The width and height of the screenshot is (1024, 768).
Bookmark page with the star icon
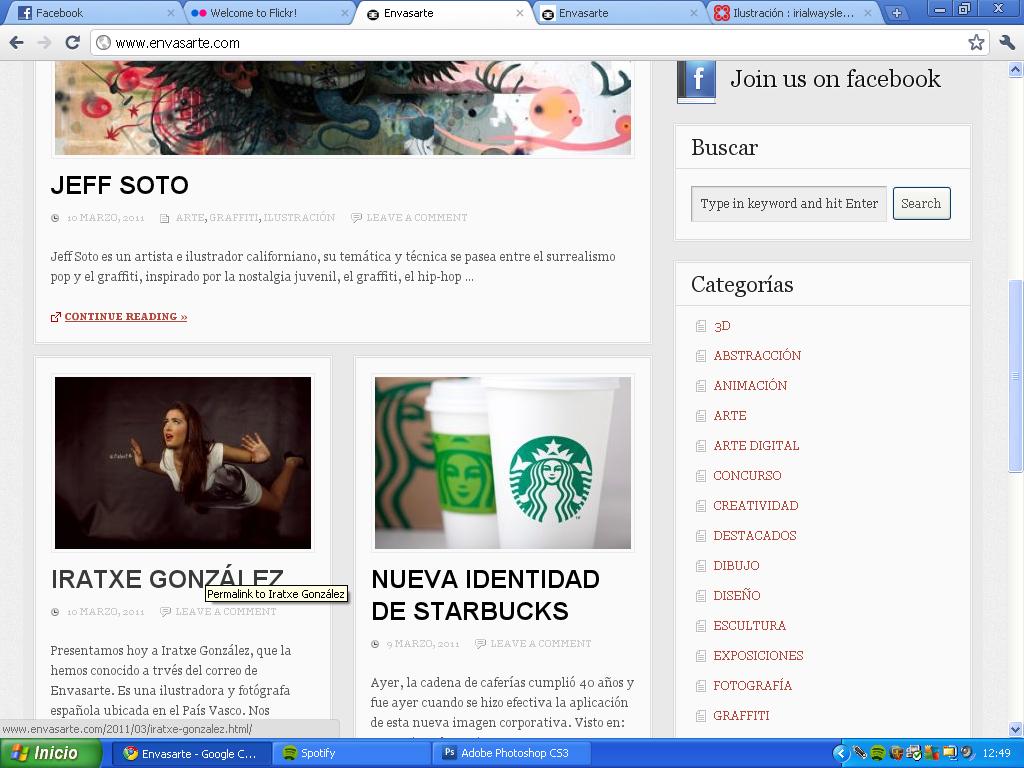click(x=976, y=43)
